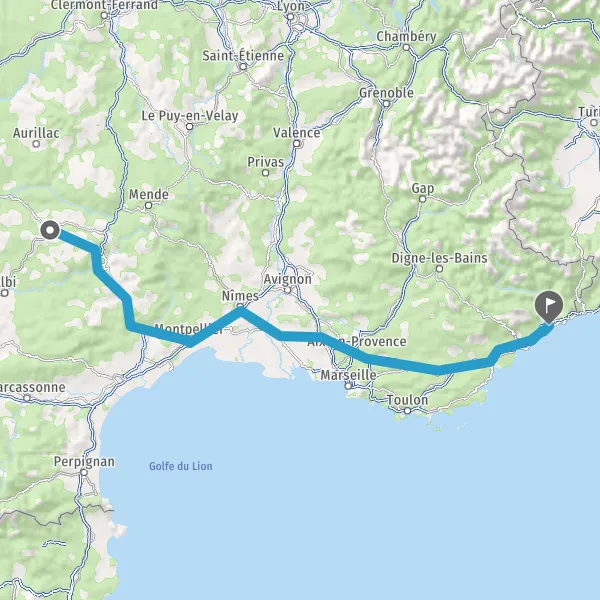600x600 pixels.
Task: Click the Perpignan city dot
Action: (84, 473)
